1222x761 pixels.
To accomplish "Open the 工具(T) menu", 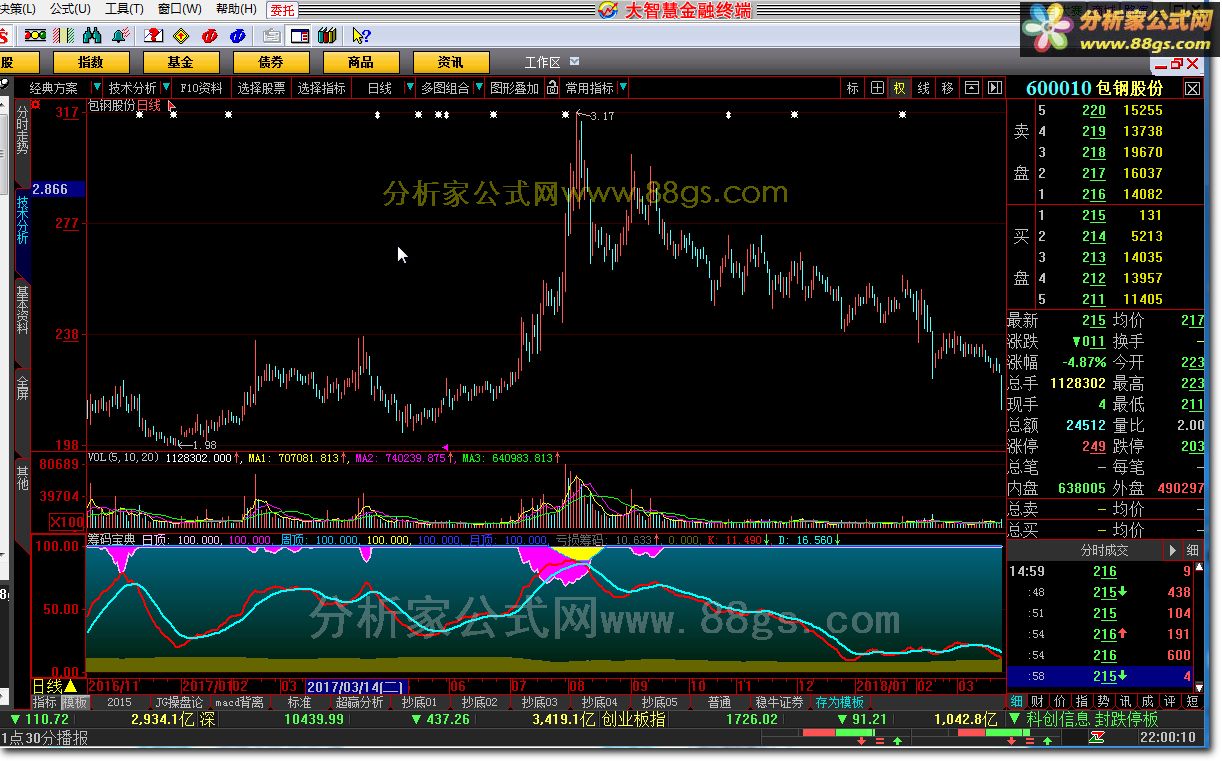I will tap(125, 9).
